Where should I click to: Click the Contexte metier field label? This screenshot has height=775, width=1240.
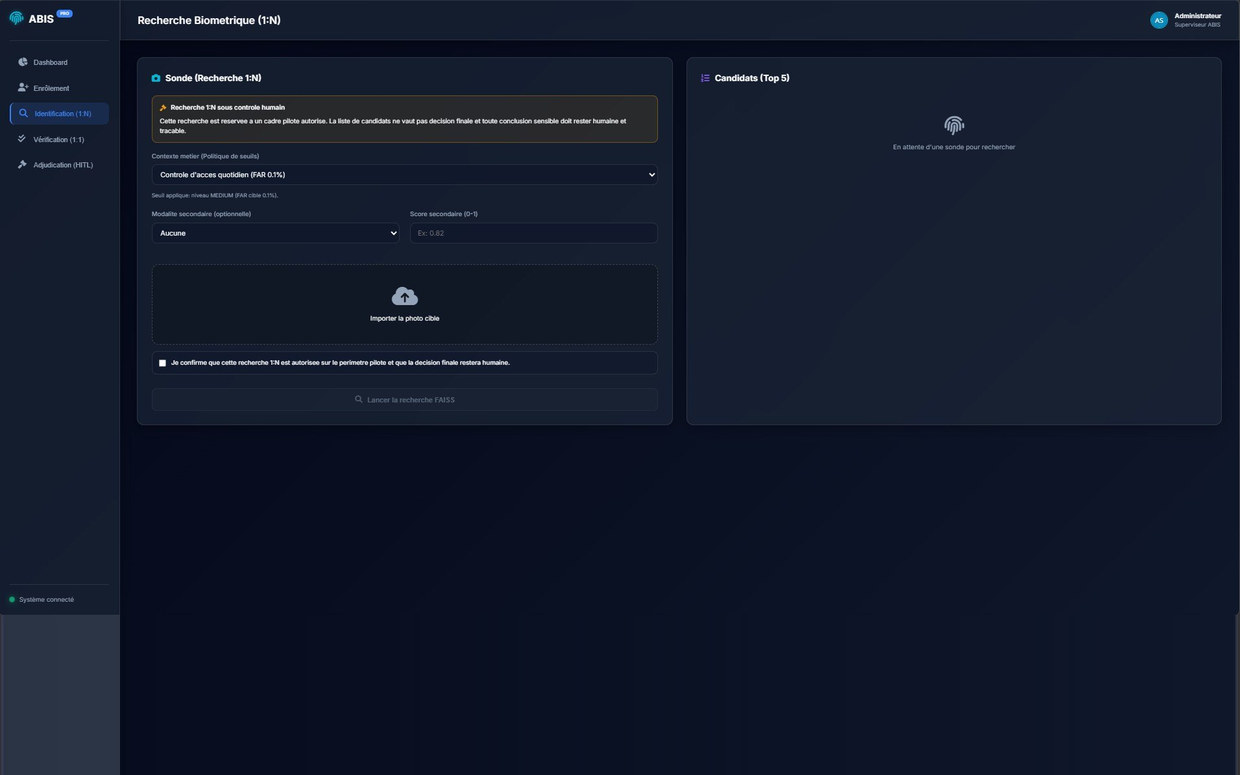[x=205, y=157]
